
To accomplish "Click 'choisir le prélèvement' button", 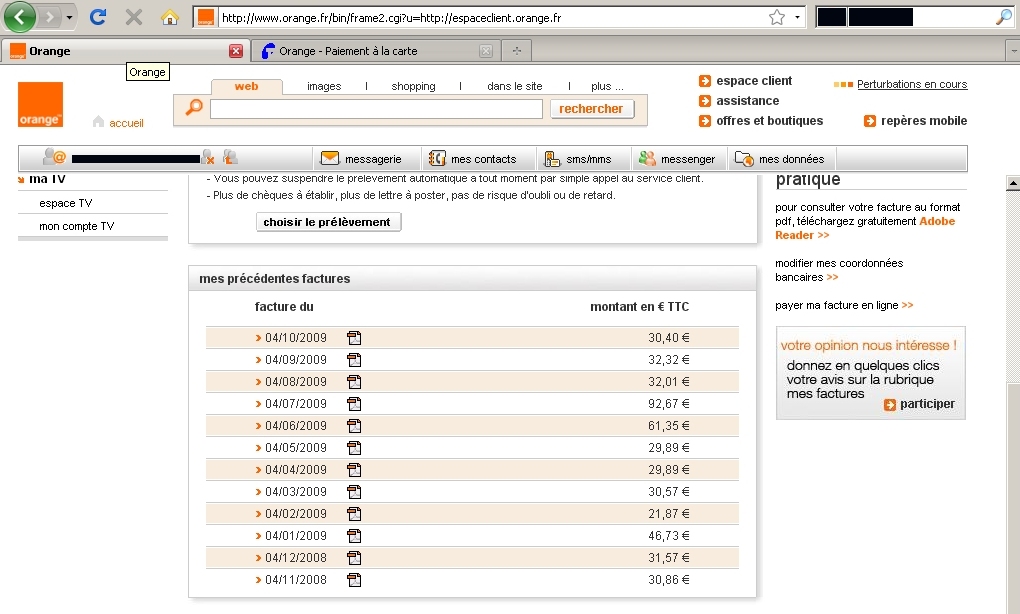I will tap(329, 222).
